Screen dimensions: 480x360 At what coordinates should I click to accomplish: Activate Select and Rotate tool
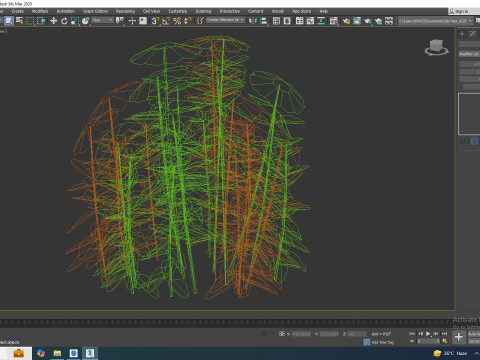coord(64,21)
